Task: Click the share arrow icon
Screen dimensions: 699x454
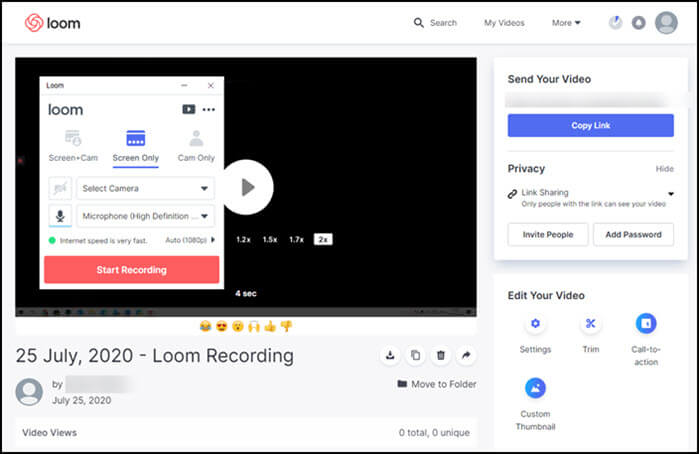Action: pos(466,355)
